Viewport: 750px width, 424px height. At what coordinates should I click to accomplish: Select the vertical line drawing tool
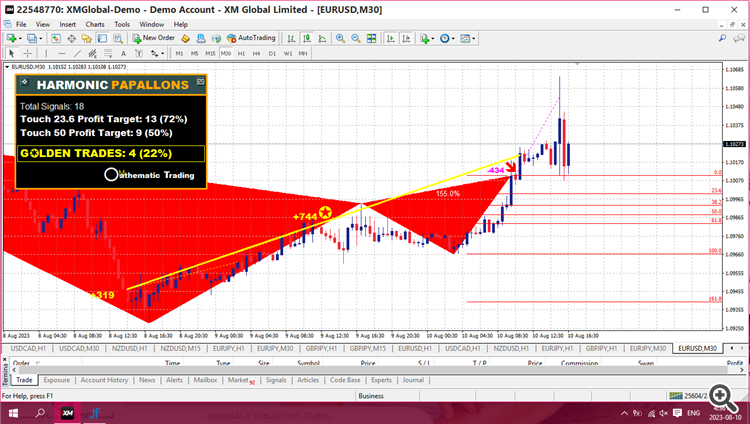pos(46,53)
